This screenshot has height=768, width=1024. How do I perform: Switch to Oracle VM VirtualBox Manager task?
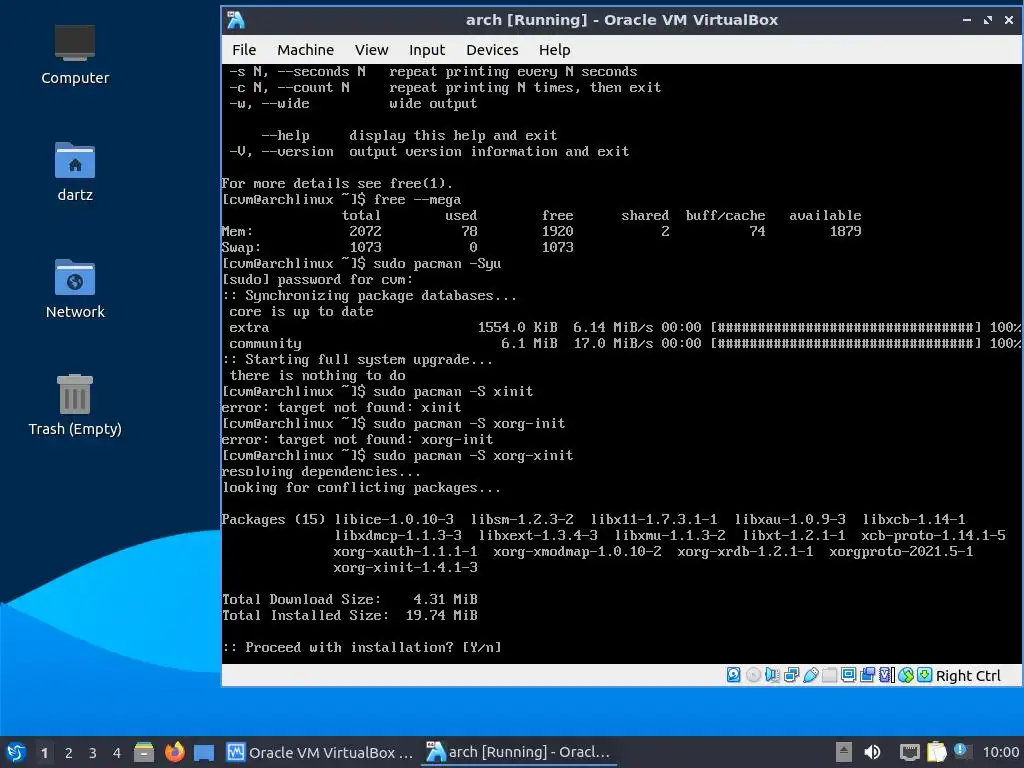[x=320, y=752]
